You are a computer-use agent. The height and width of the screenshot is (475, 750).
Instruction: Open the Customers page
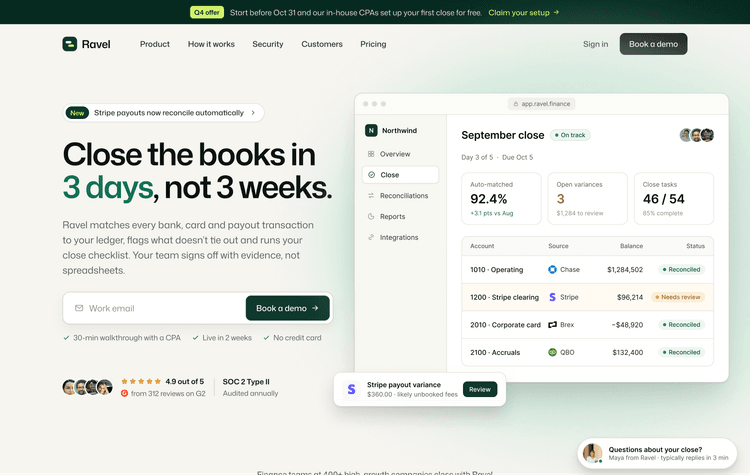[x=322, y=44]
